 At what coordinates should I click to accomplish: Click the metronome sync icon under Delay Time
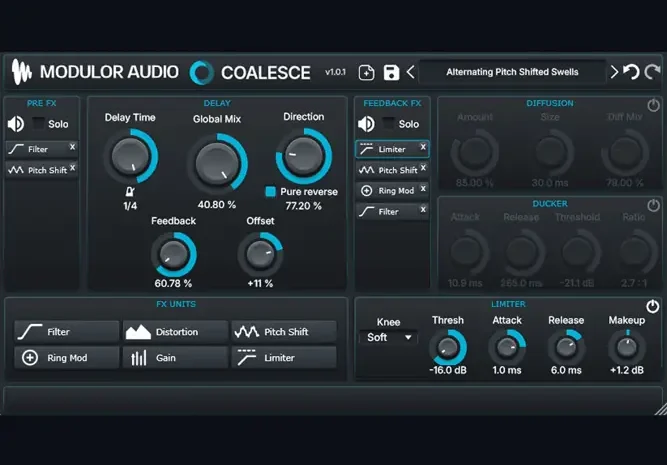[130, 191]
